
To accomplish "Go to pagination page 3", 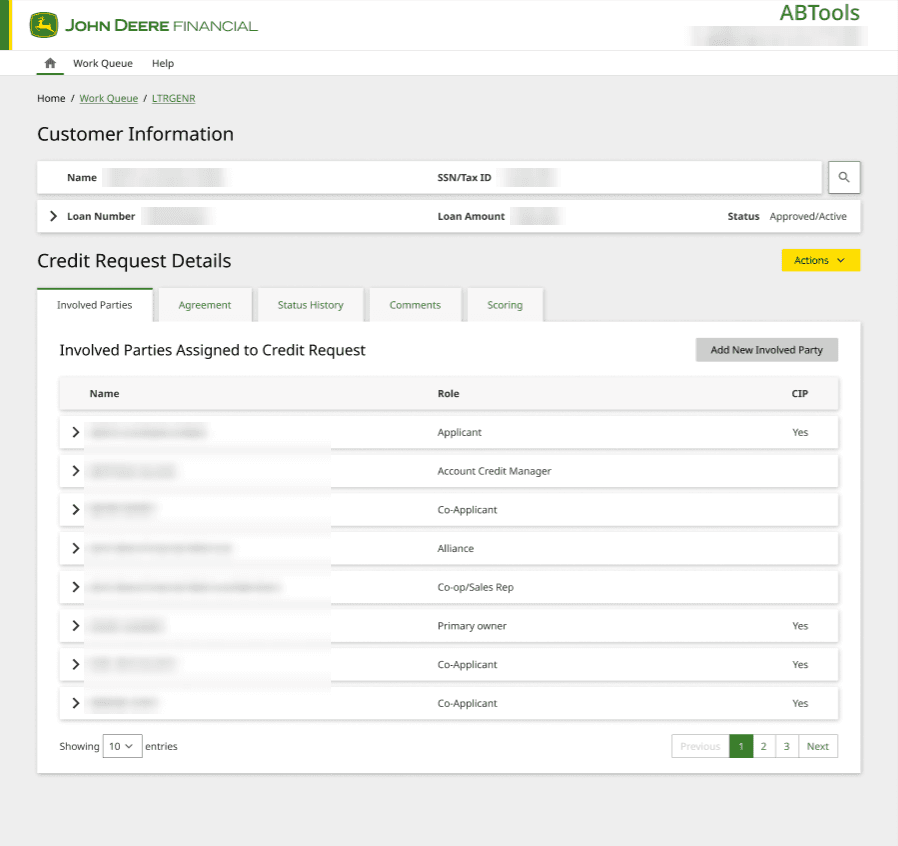I will 786,746.
